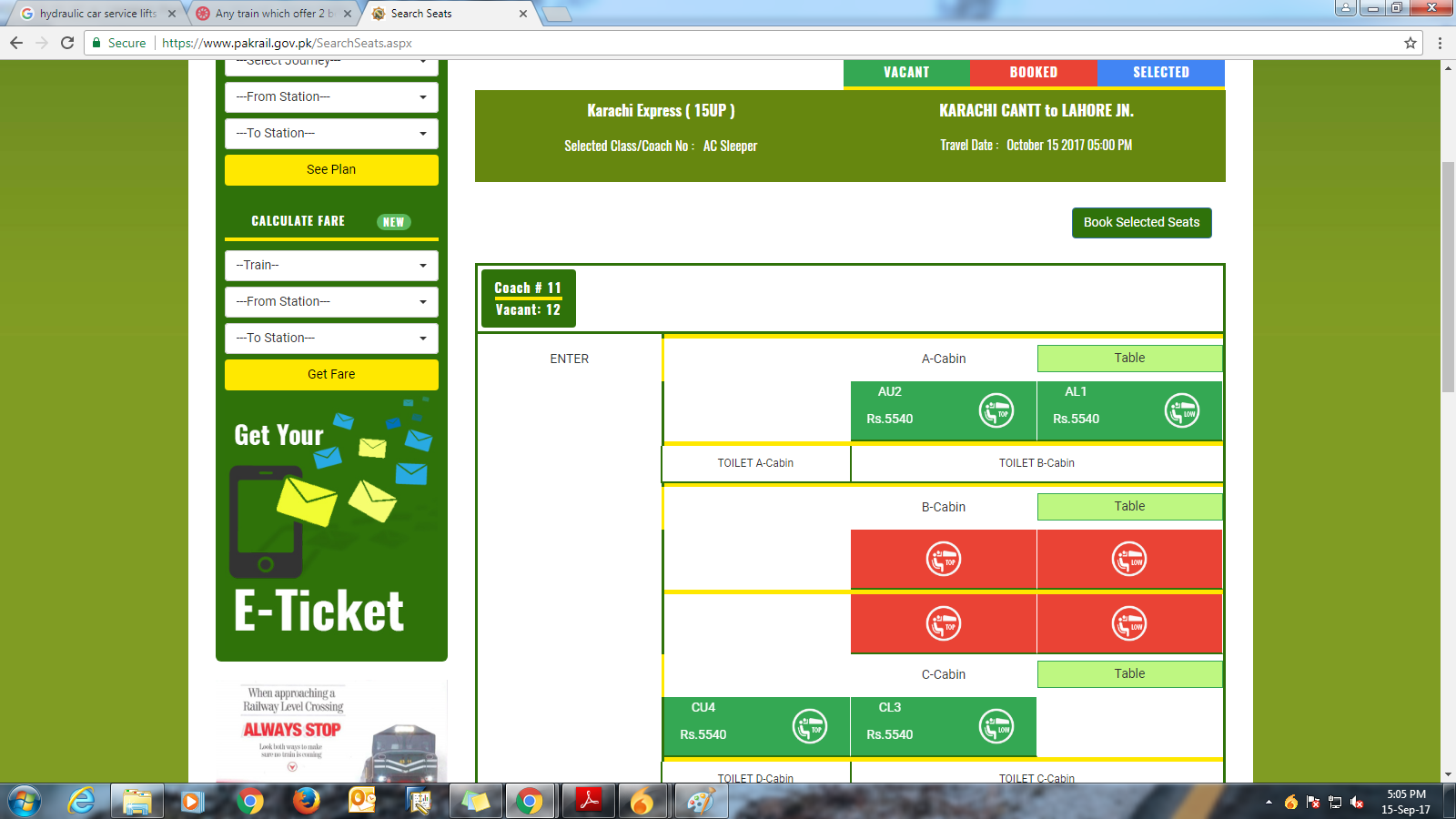This screenshot has width=1456, height=819.
Task: Click the Coach # 11 label
Action: pyautogui.click(x=528, y=288)
